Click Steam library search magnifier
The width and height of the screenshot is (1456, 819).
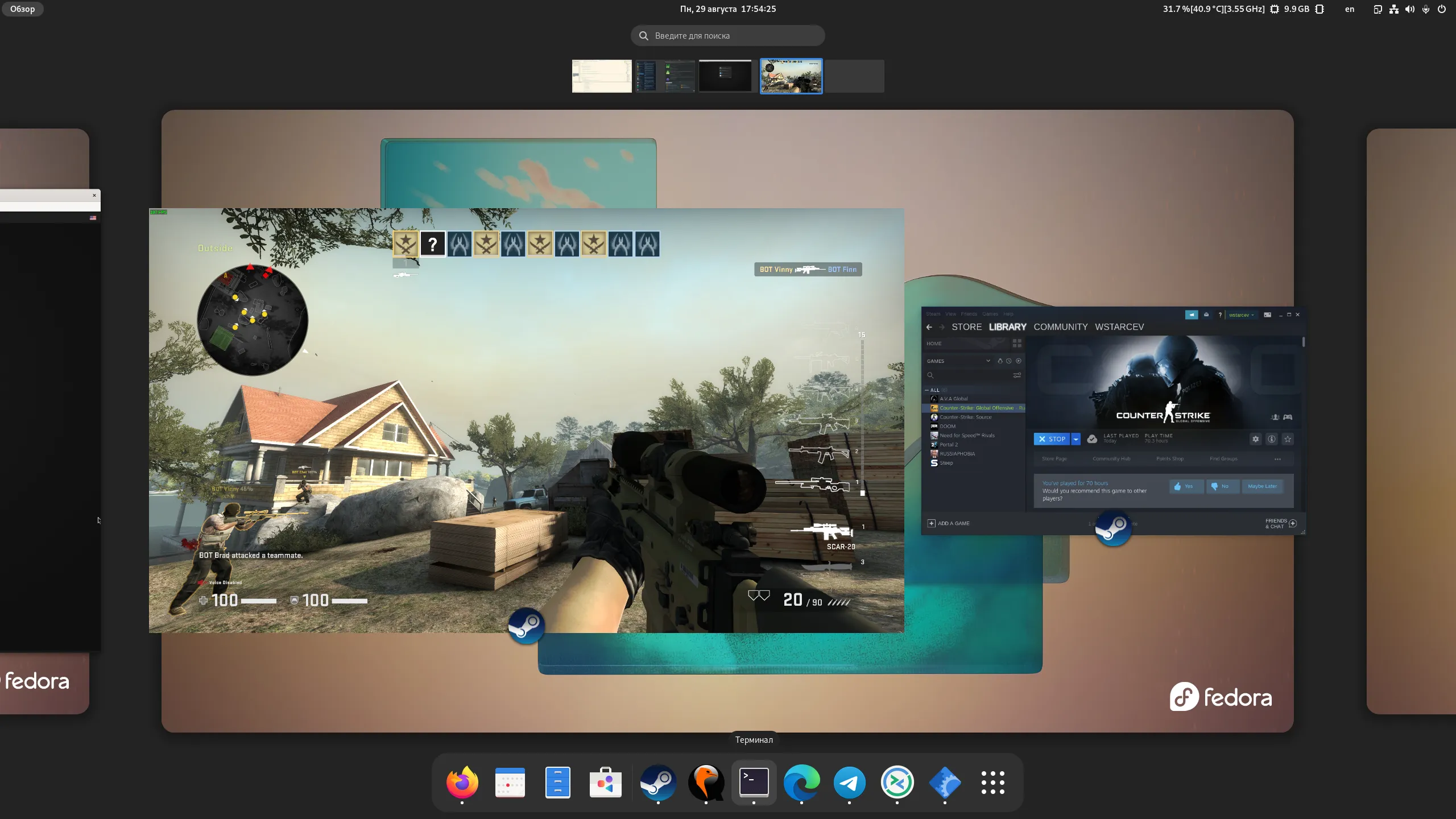pos(930,375)
